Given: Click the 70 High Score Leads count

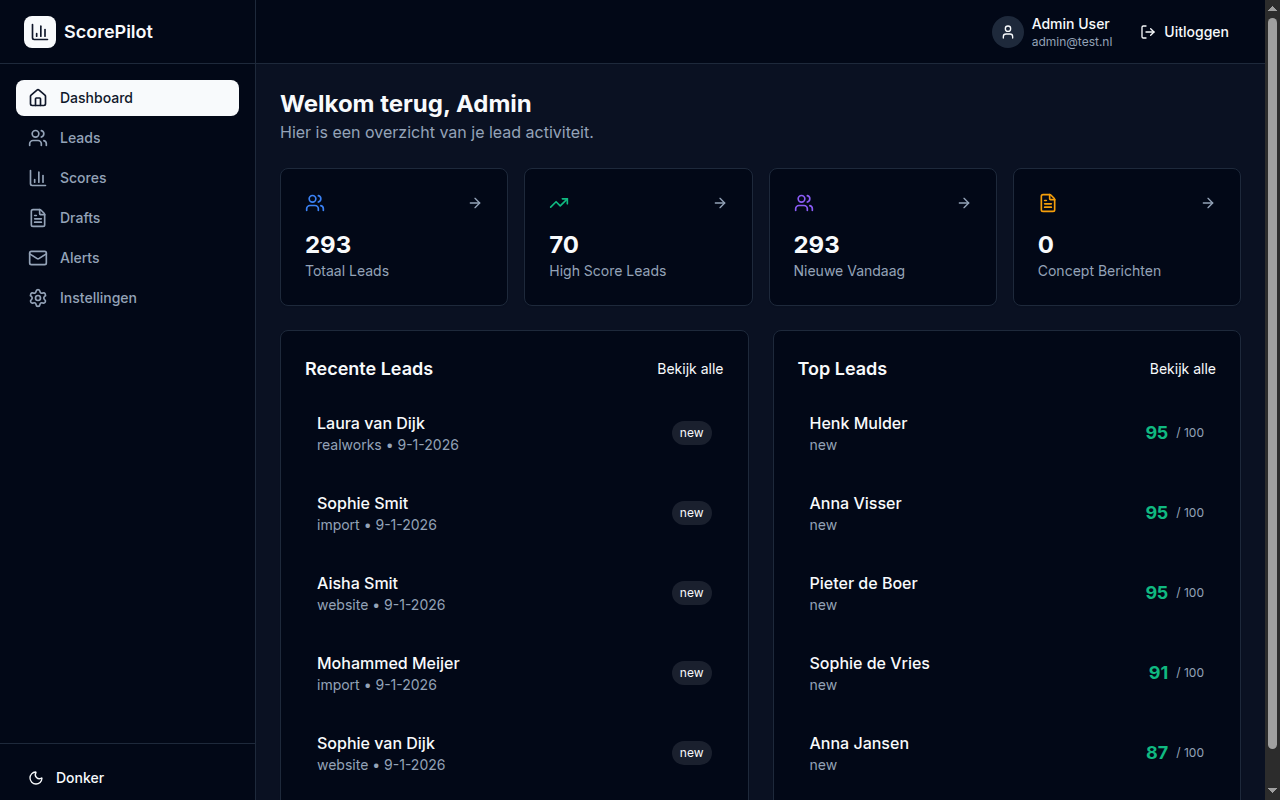Looking at the screenshot, I should [564, 245].
